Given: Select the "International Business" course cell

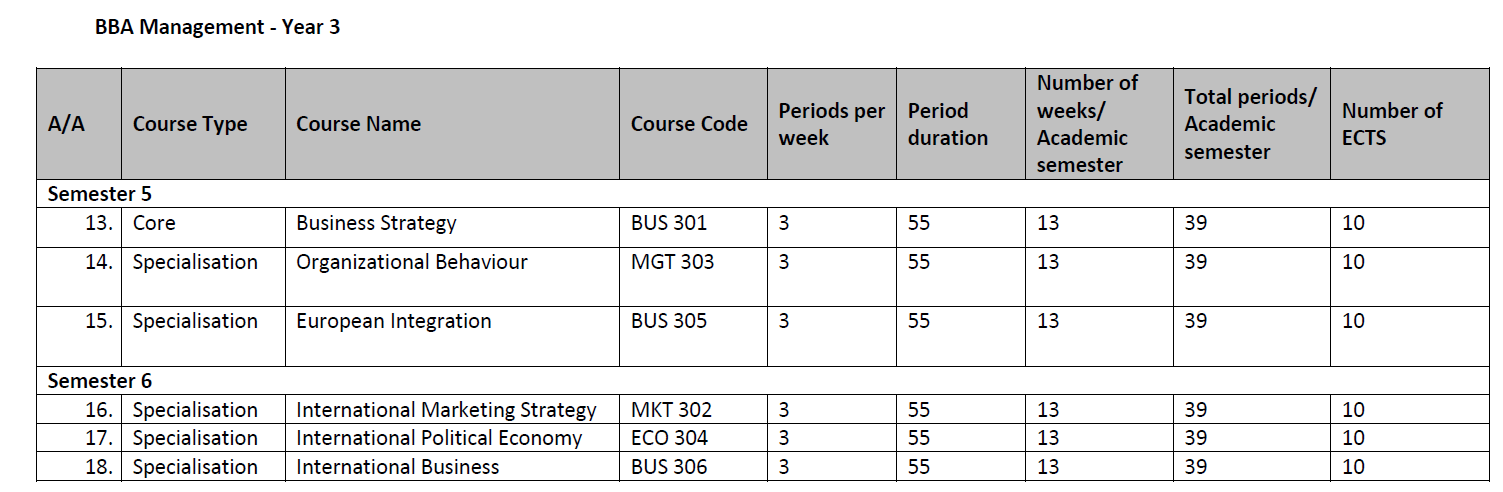Looking at the screenshot, I should (x=397, y=467).
